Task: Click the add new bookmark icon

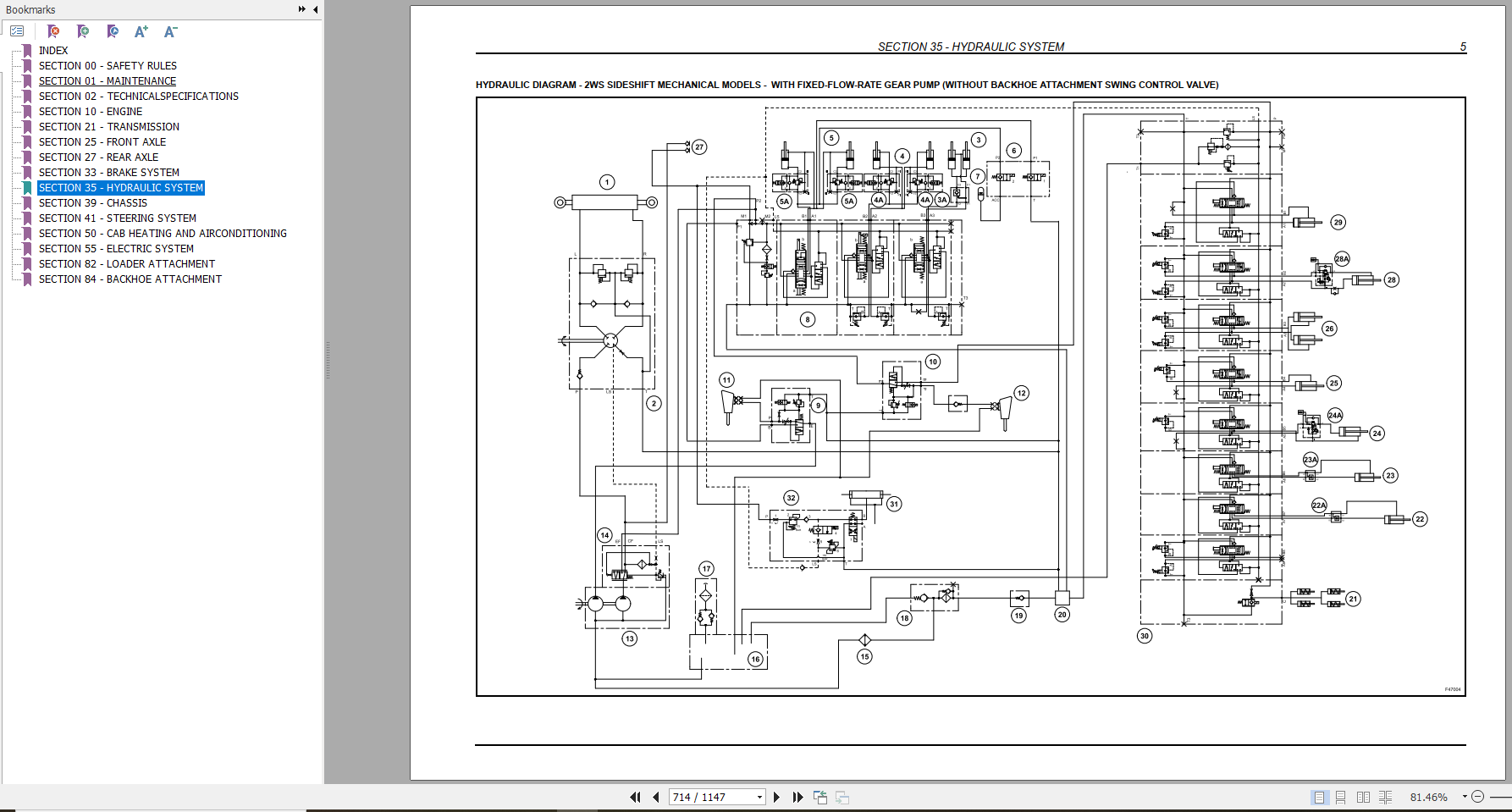Action: tap(83, 31)
